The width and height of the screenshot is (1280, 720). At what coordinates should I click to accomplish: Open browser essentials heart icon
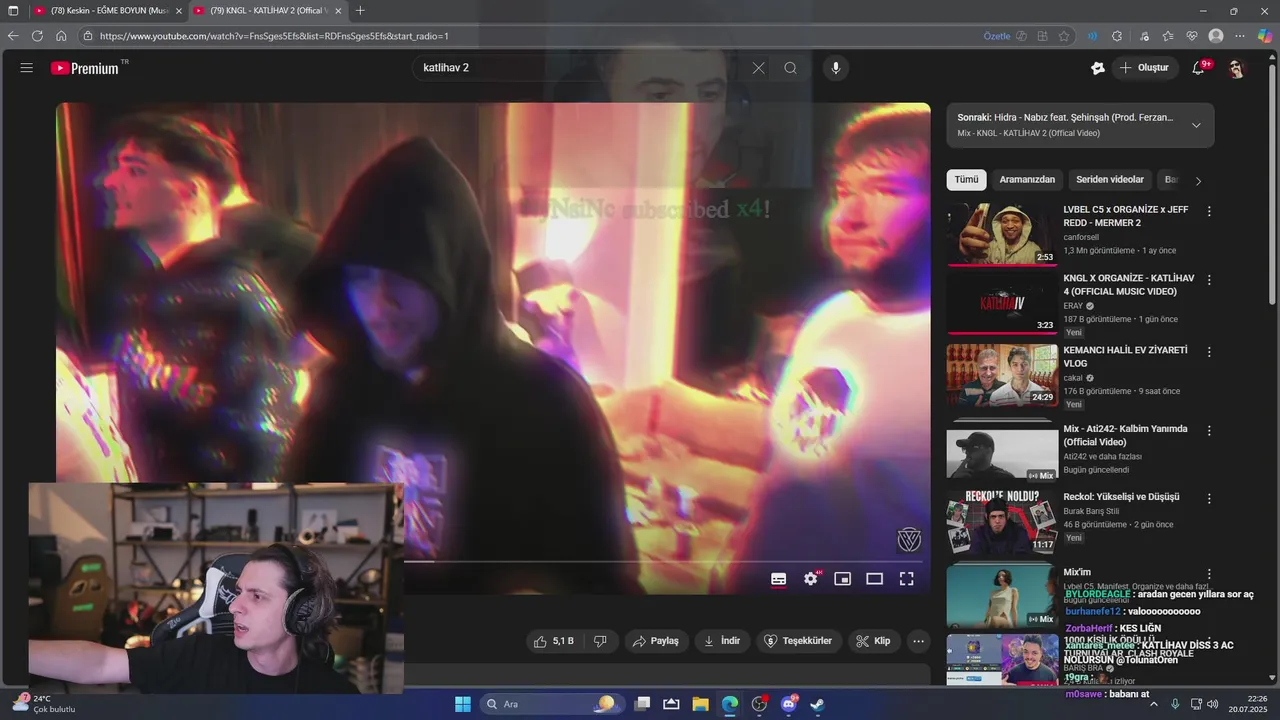pyautogui.click(x=1192, y=36)
